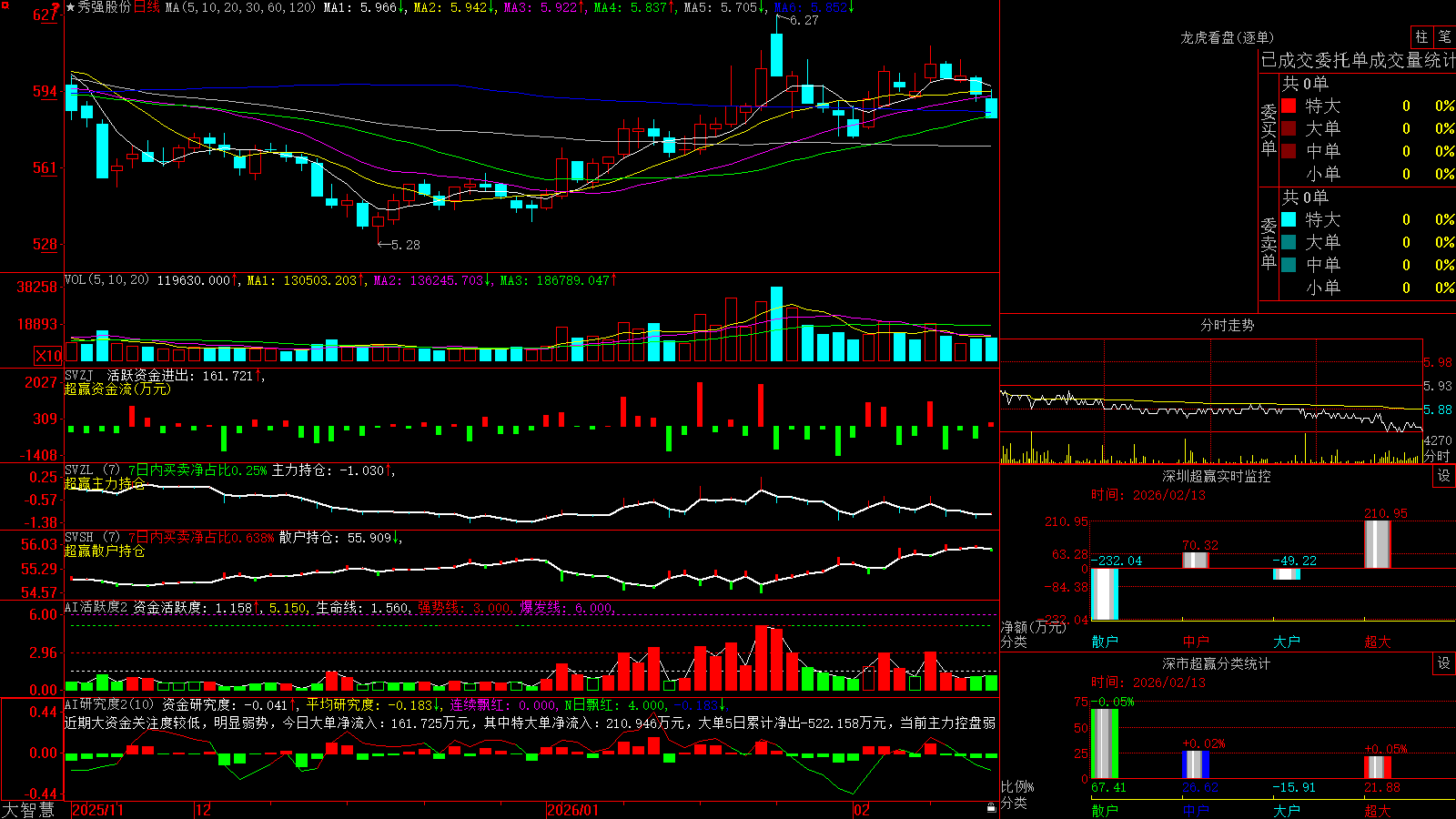Select the 超大 category under 深圳超赢实时监控
The width and height of the screenshot is (1456, 819).
point(1378,642)
